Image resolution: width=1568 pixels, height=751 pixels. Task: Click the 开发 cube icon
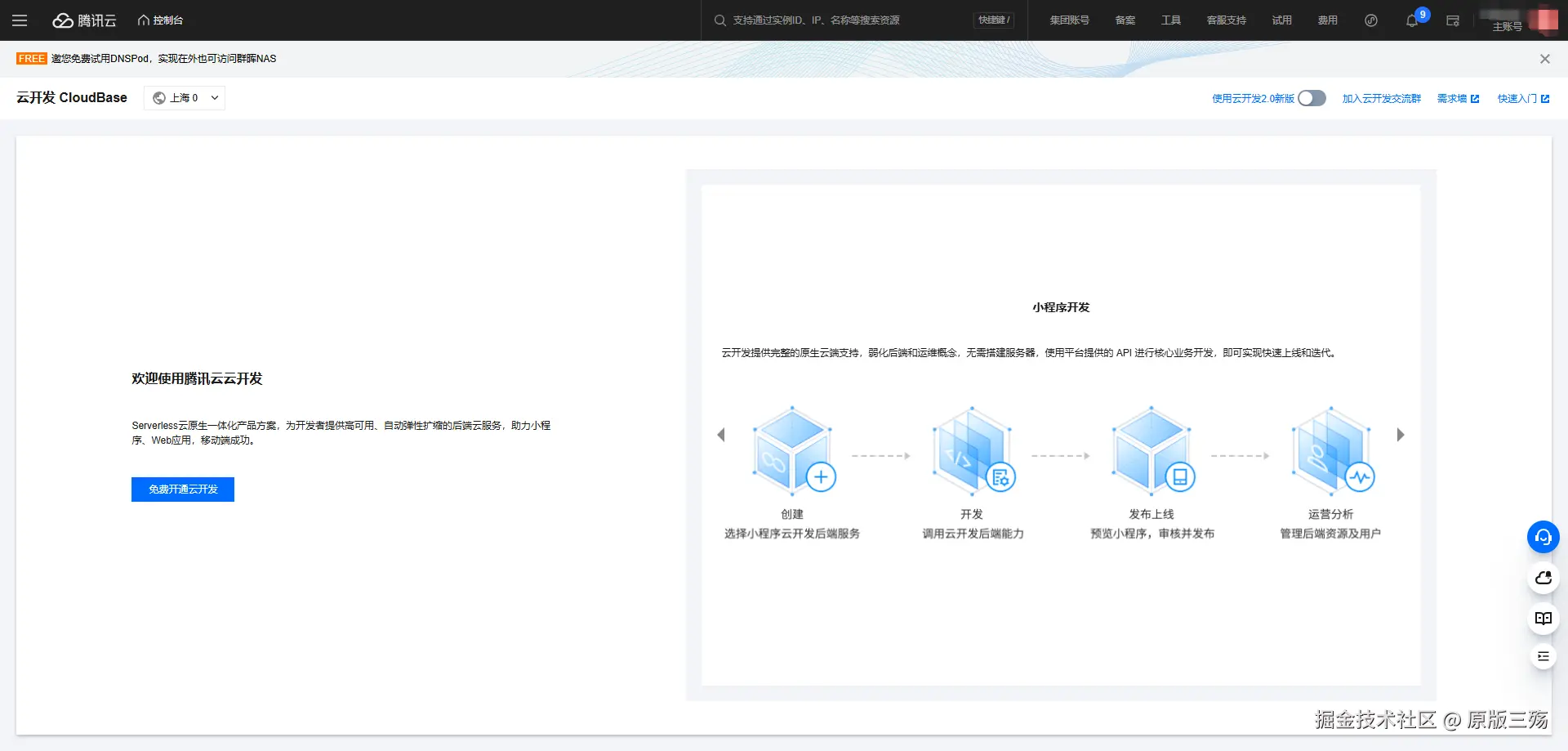[x=972, y=451]
